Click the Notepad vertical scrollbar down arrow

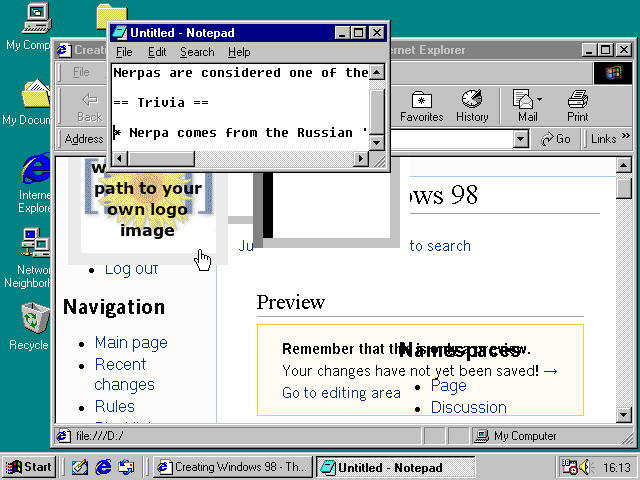[x=377, y=142]
